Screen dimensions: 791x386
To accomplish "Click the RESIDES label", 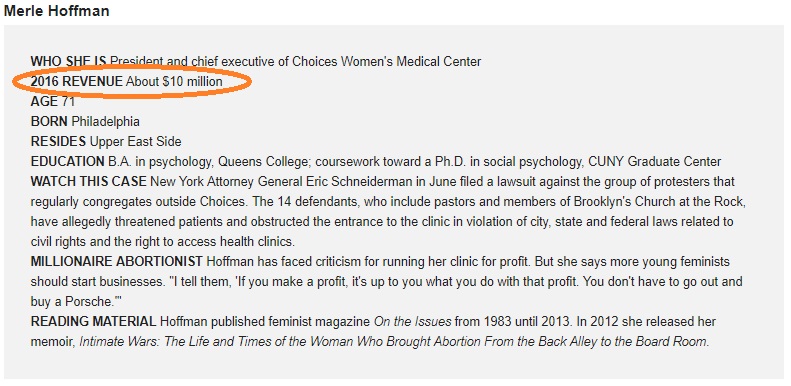I will (58, 142).
